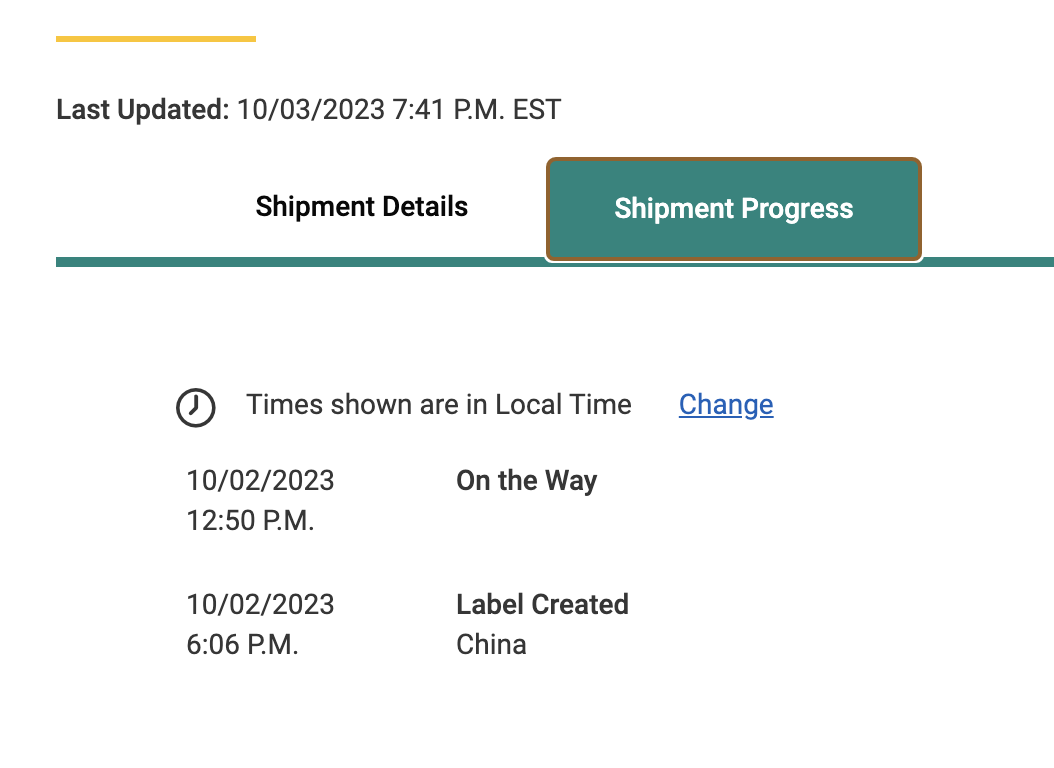Click the clock icon beside the time note

tap(196, 407)
